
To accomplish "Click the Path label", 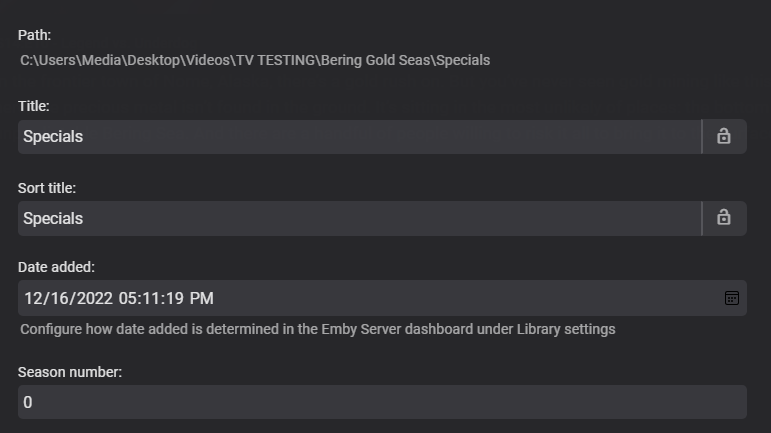I will pos(34,36).
